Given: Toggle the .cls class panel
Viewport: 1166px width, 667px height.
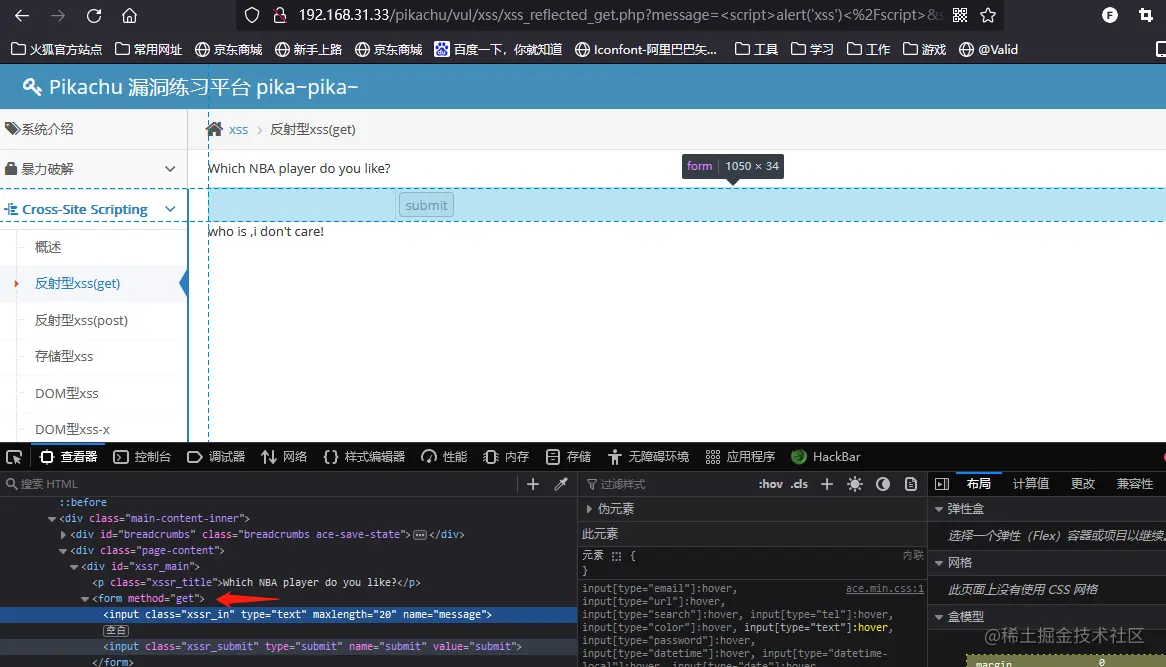Looking at the screenshot, I should click(799, 484).
